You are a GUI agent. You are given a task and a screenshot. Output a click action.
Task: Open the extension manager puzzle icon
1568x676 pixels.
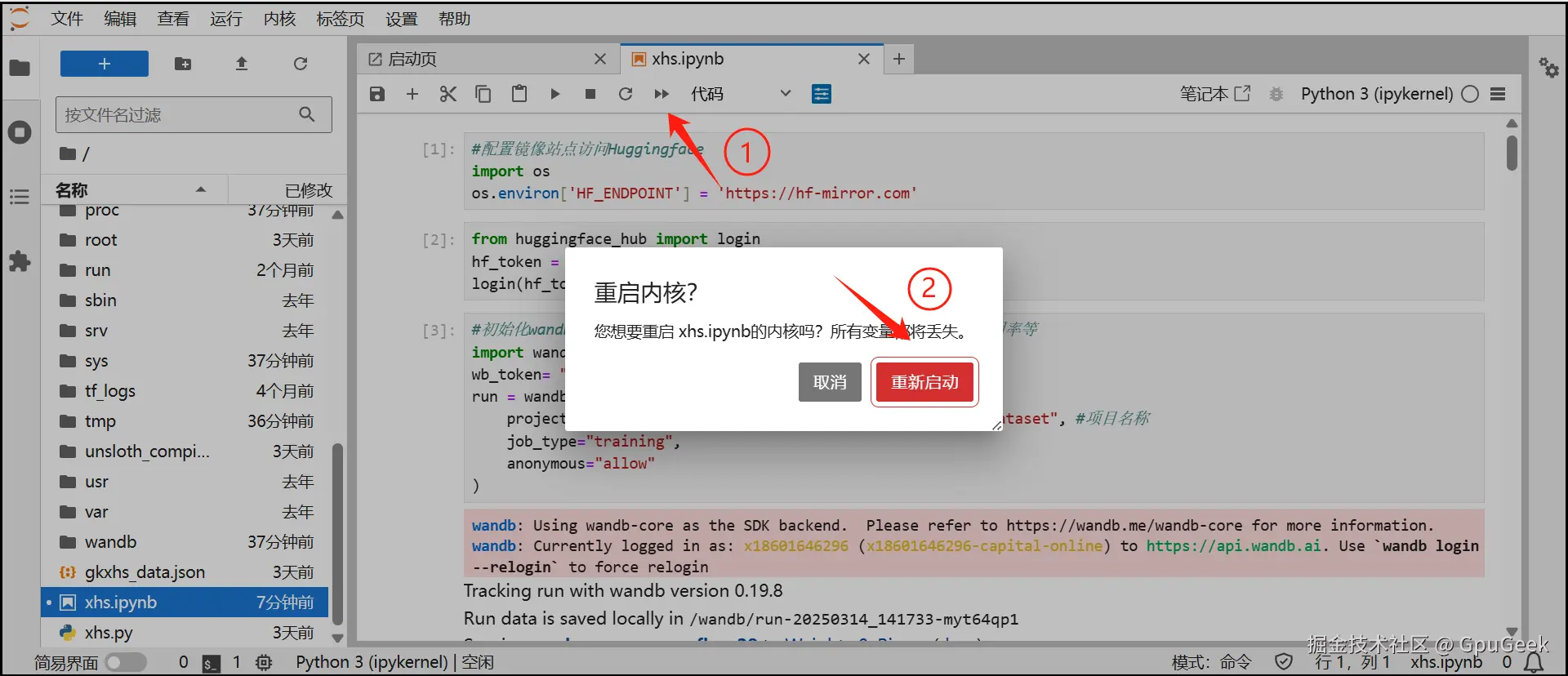click(20, 261)
